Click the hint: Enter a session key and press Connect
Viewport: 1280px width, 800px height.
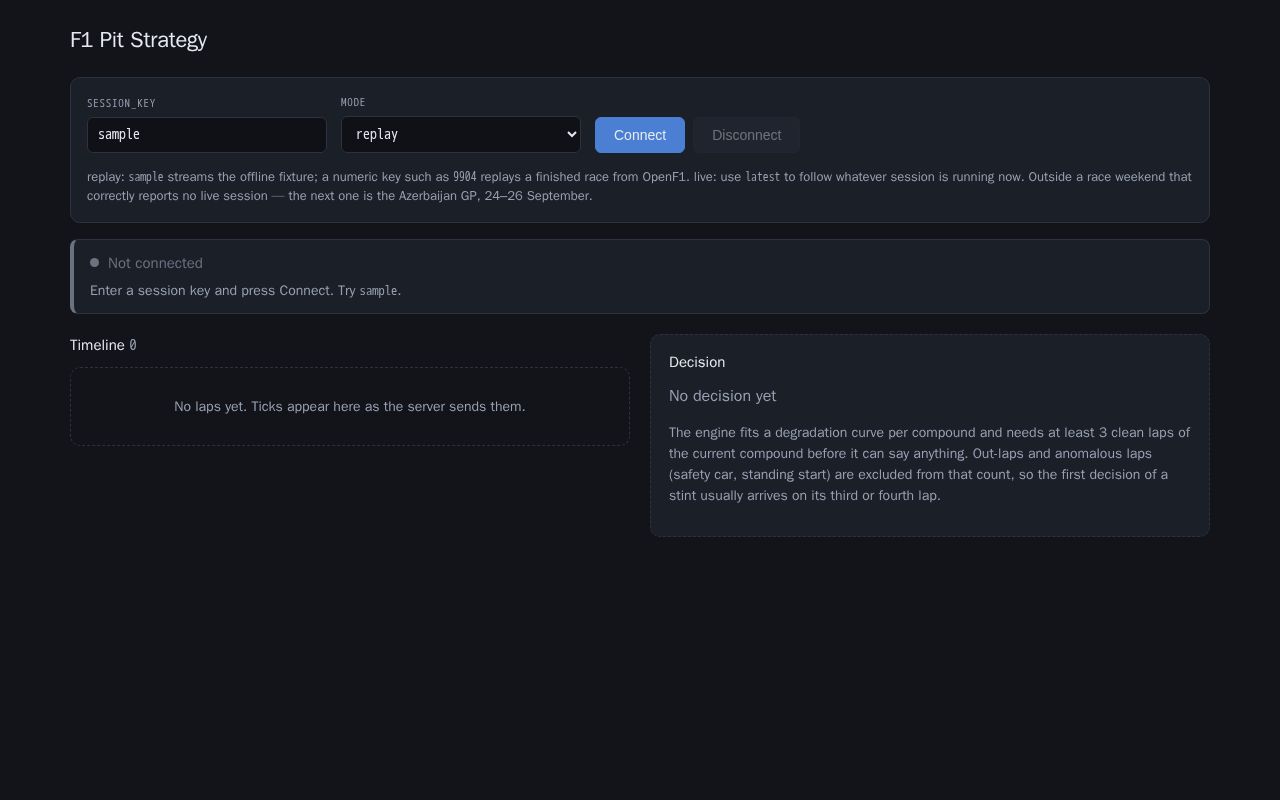click(245, 291)
